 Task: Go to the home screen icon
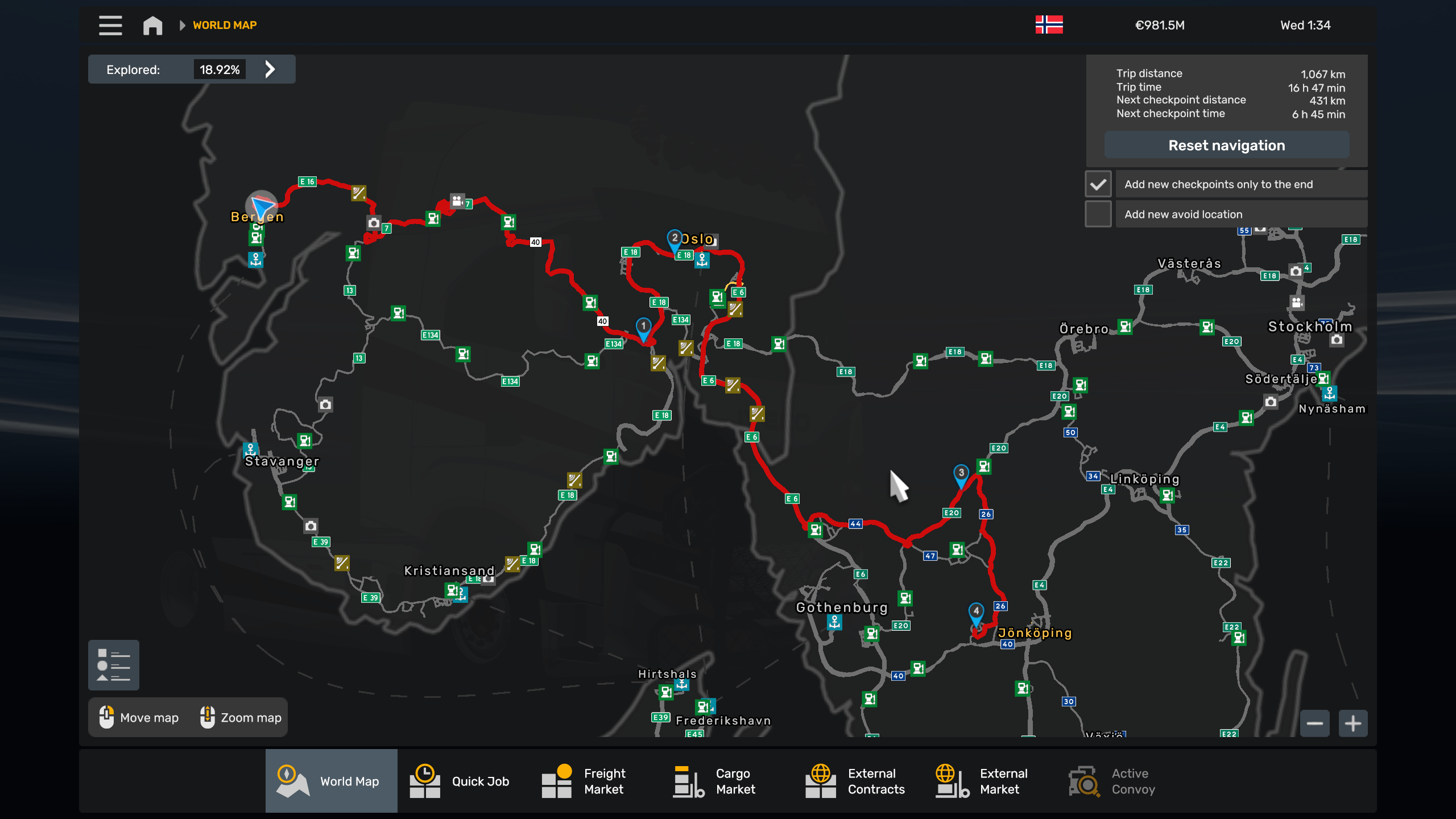(x=152, y=25)
